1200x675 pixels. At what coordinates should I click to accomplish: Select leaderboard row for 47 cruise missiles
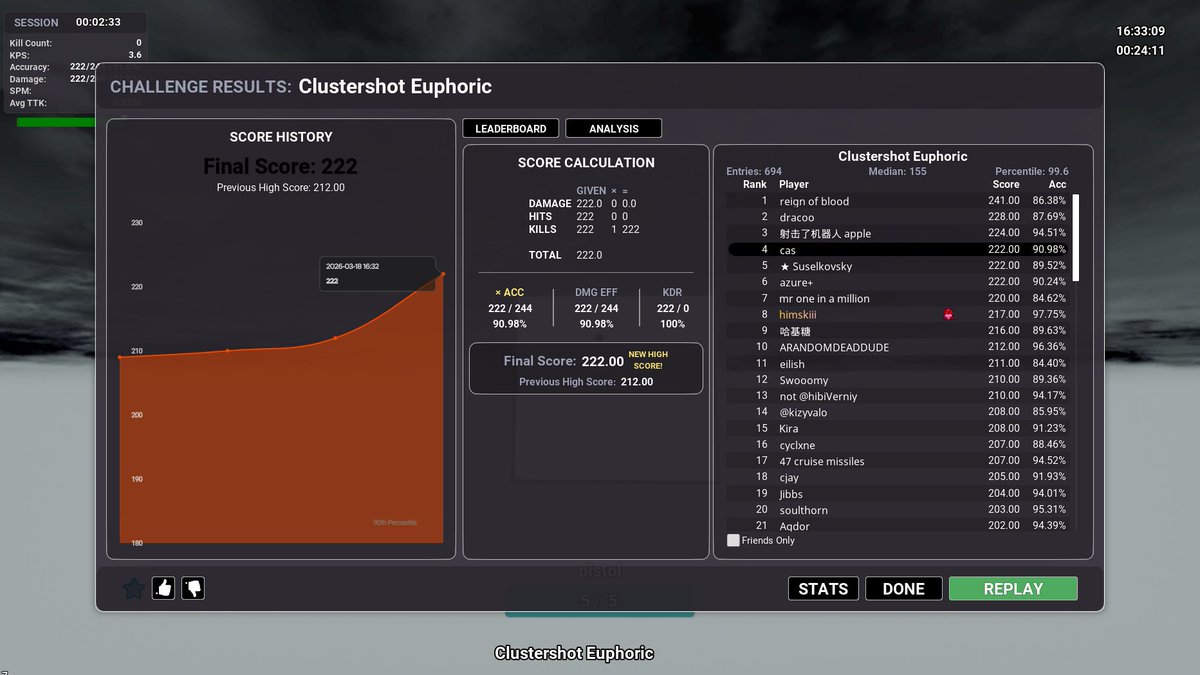(898, 461)
